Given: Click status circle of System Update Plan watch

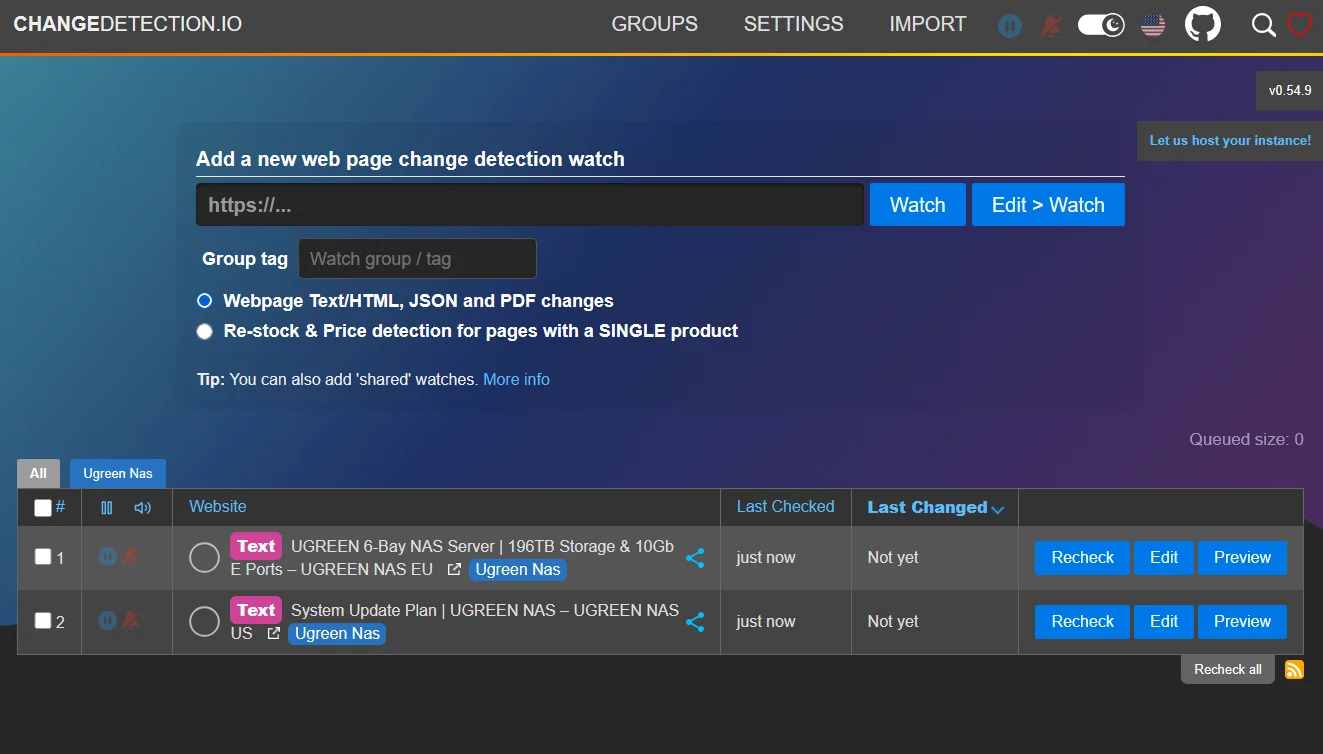Looking at the screenshot, I should pyautogui.click(x=204, y=622).
